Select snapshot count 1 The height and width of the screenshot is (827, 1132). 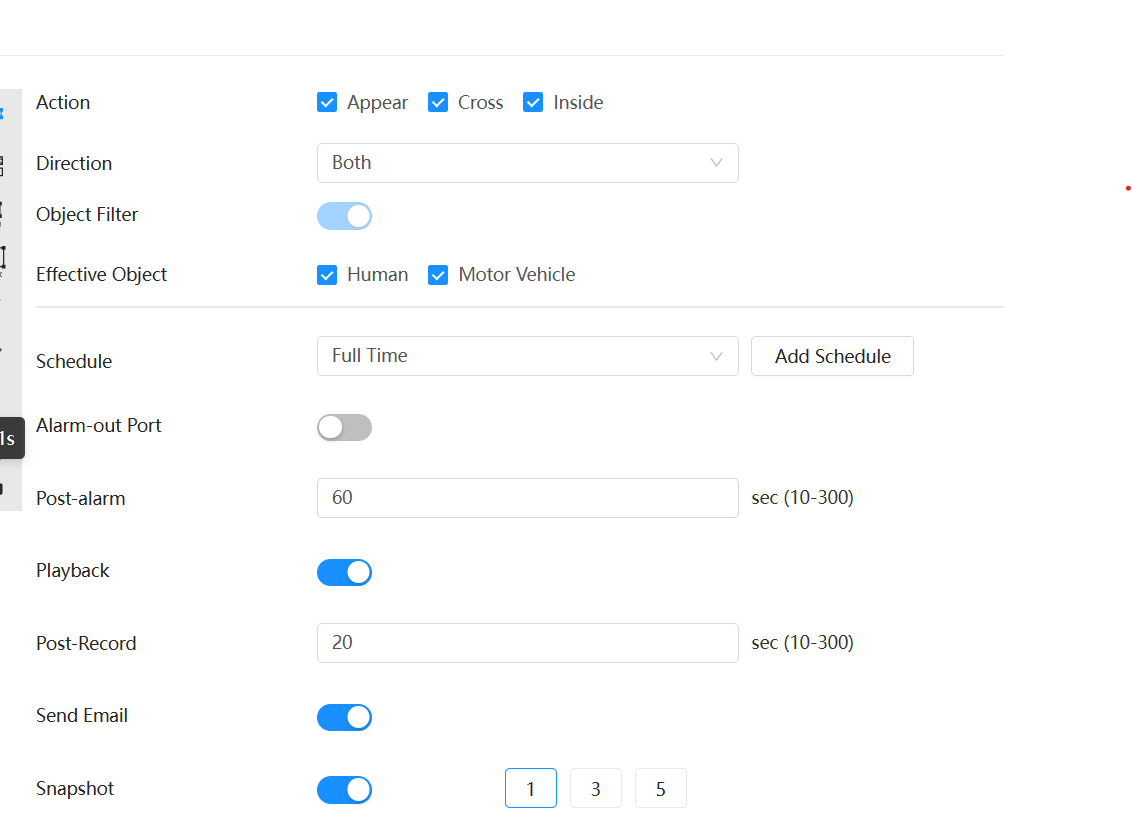point(531,789)
